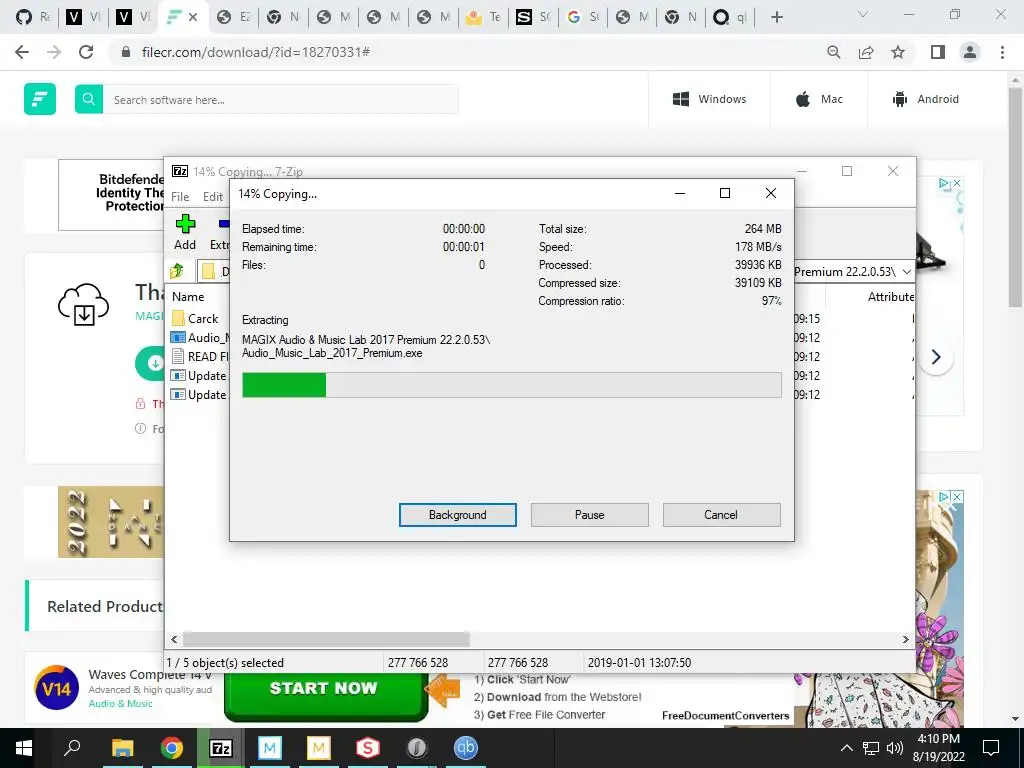Open the Edit menu in 7-Zip
Screen dimensions: 1024x768
[213, 197]
